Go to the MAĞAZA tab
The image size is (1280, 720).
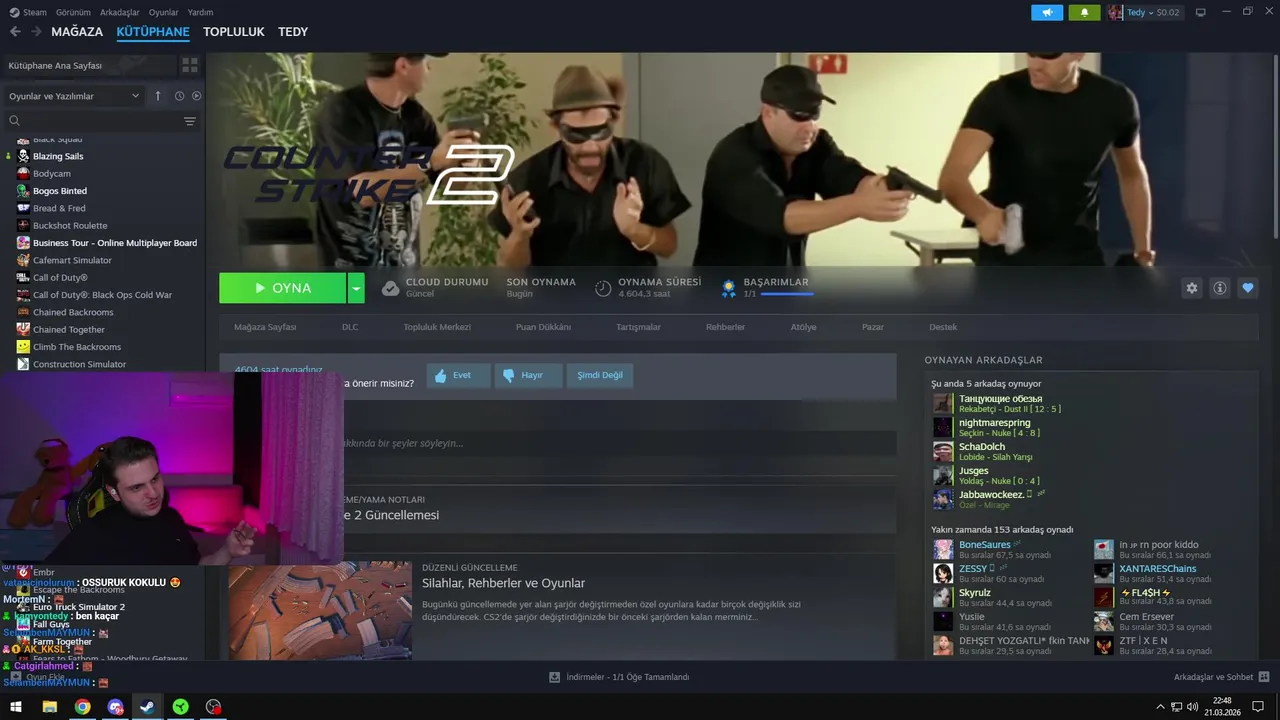(77, 32)
